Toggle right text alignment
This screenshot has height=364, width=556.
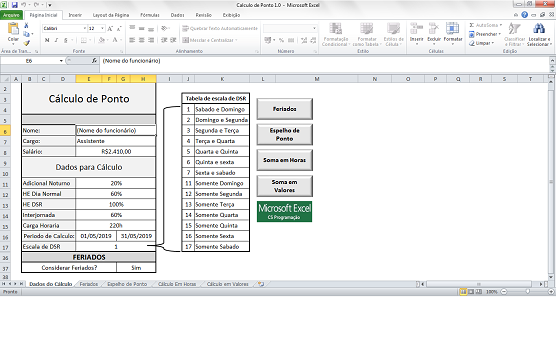(x=151, y=40)
